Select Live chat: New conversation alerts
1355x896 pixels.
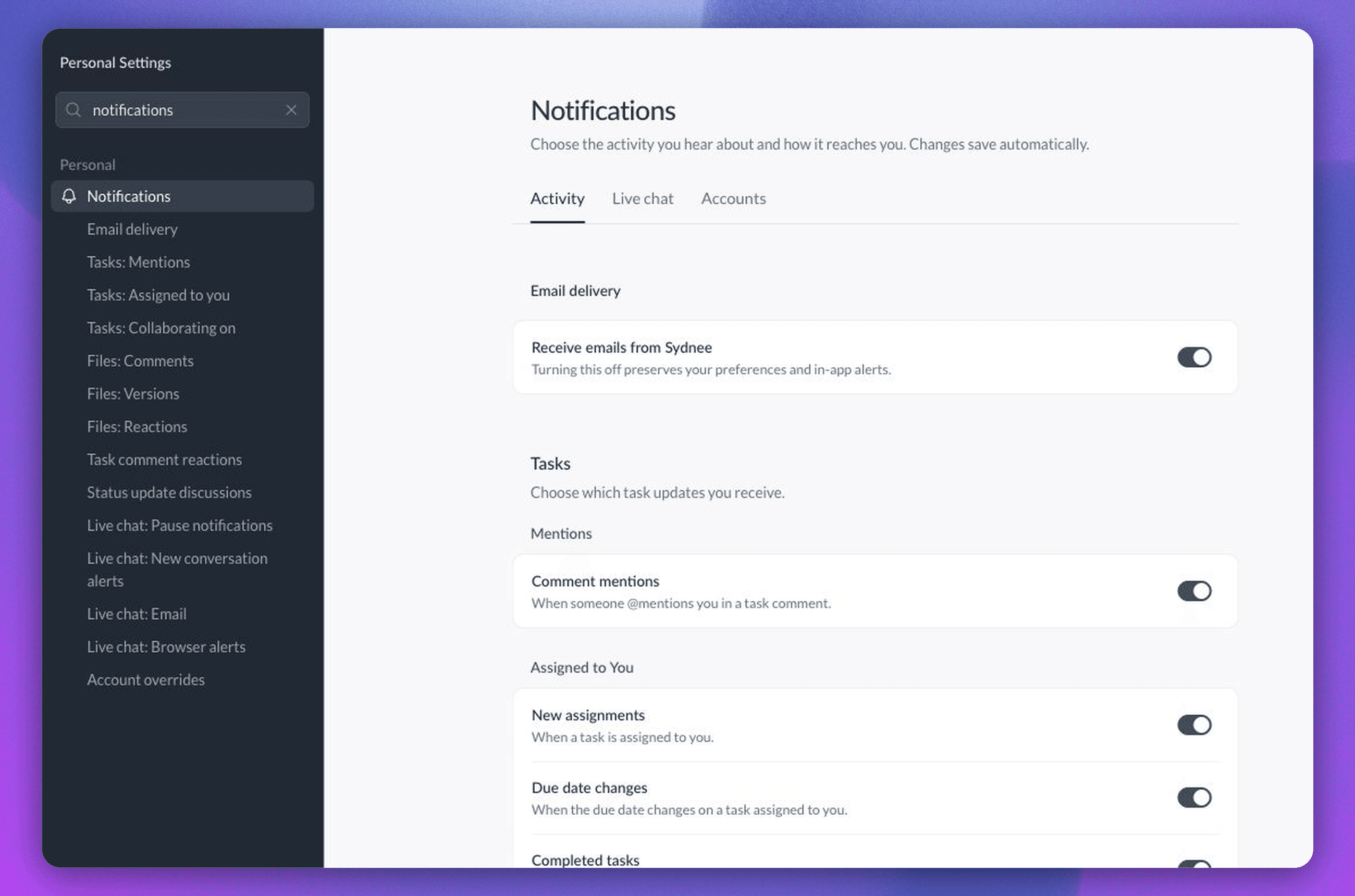pyautogui.click(x=177, y=570)
